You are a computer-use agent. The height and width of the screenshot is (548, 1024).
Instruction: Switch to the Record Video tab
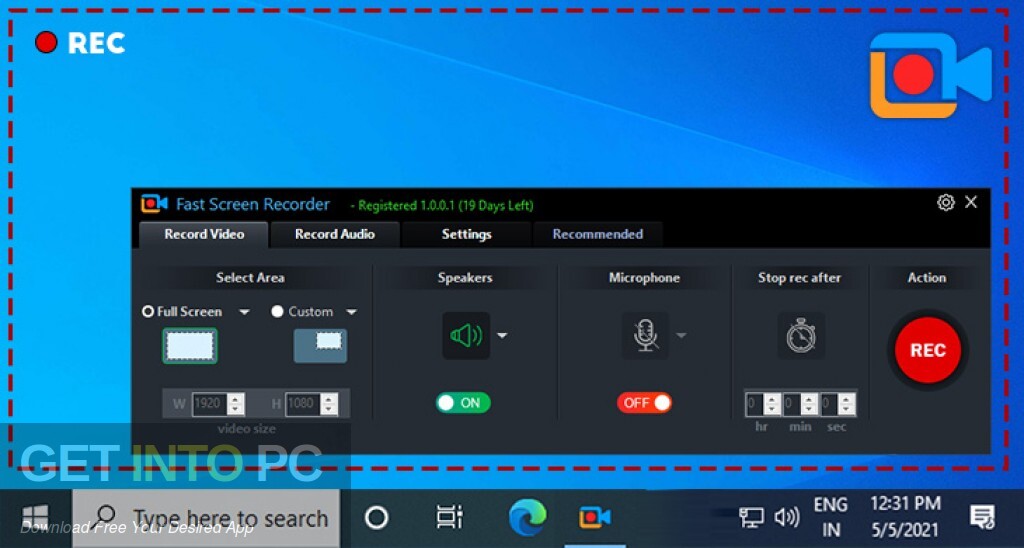point(204,234)
